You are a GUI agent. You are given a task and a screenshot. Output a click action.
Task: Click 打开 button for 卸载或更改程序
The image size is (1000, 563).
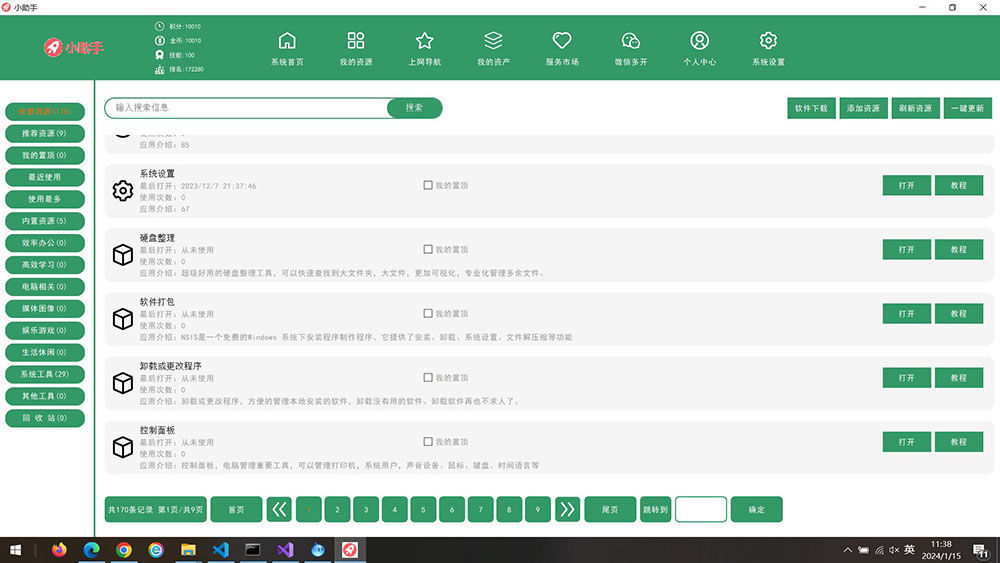tap(906, 378)
